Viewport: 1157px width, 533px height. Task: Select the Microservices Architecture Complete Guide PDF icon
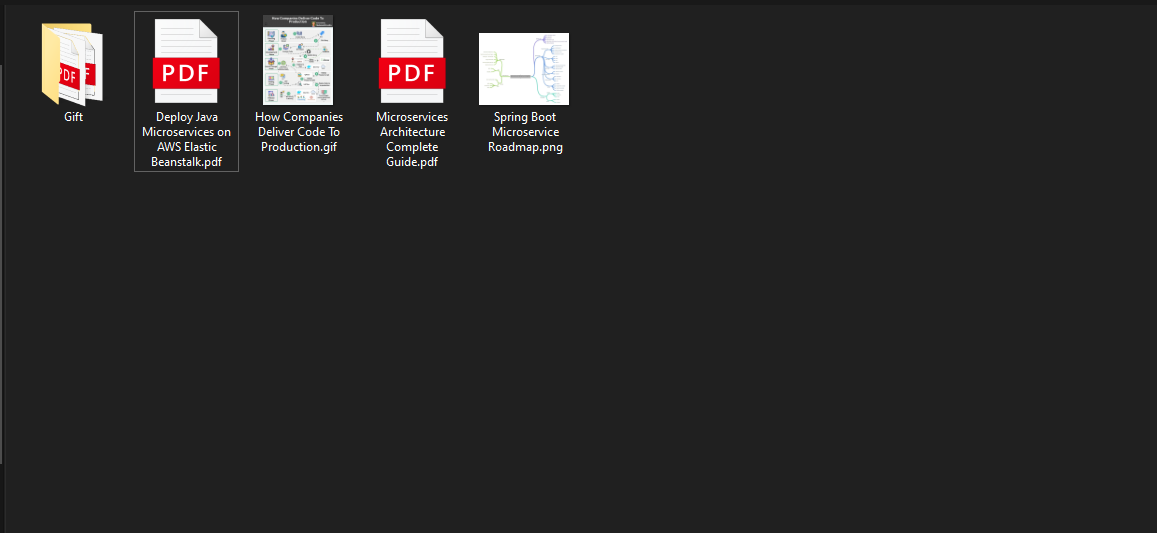pos(412,61)
